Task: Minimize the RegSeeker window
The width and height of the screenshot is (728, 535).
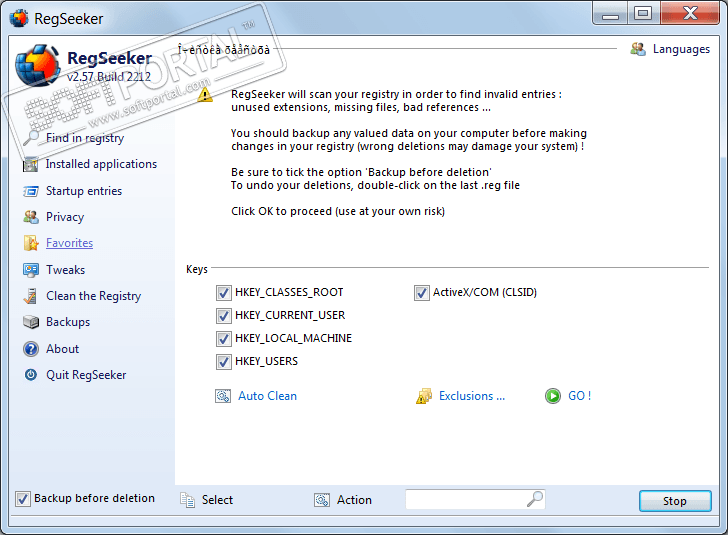Action: (610, 13)
